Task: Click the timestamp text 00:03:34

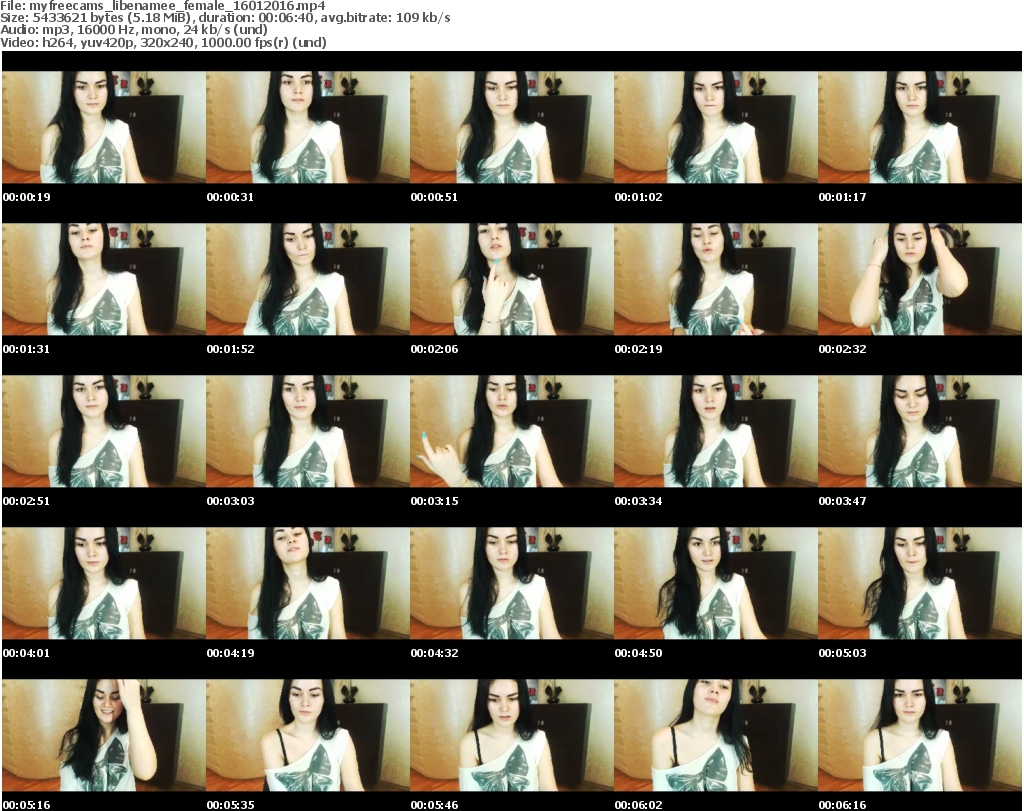Action: (x=638, y=501)
